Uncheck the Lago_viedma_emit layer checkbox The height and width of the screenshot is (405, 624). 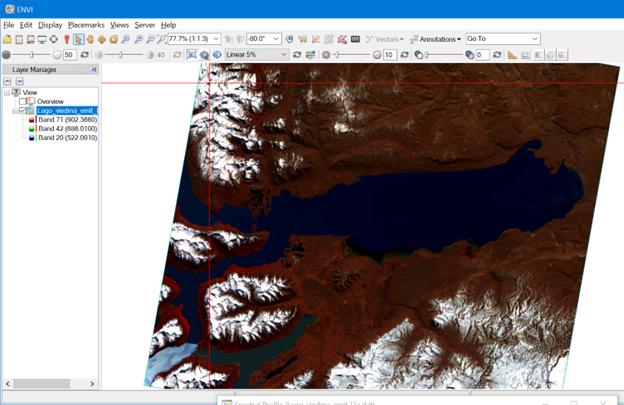[x=23, y=111]
